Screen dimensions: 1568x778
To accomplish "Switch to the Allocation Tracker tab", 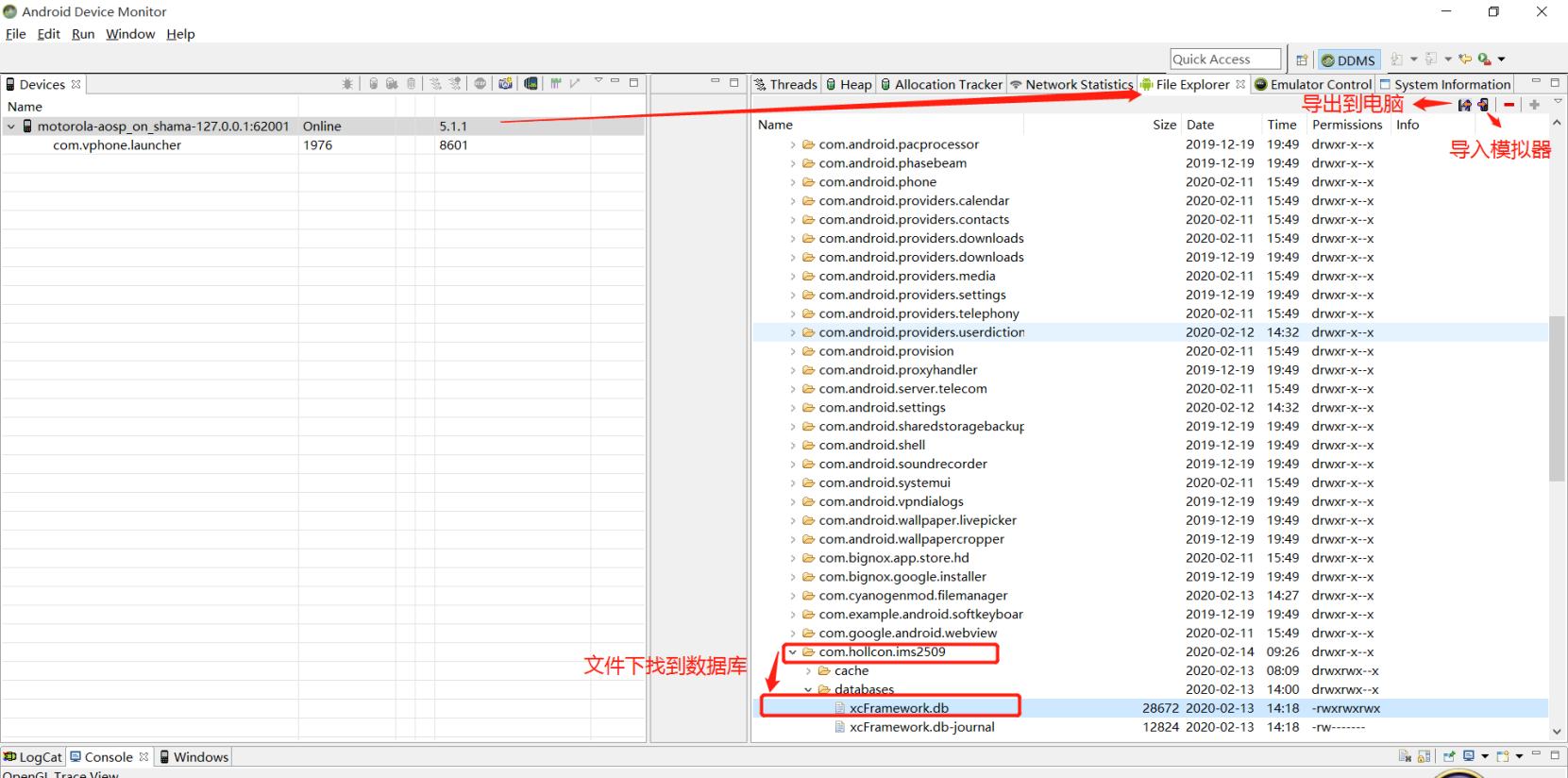I will click(941, 84).
